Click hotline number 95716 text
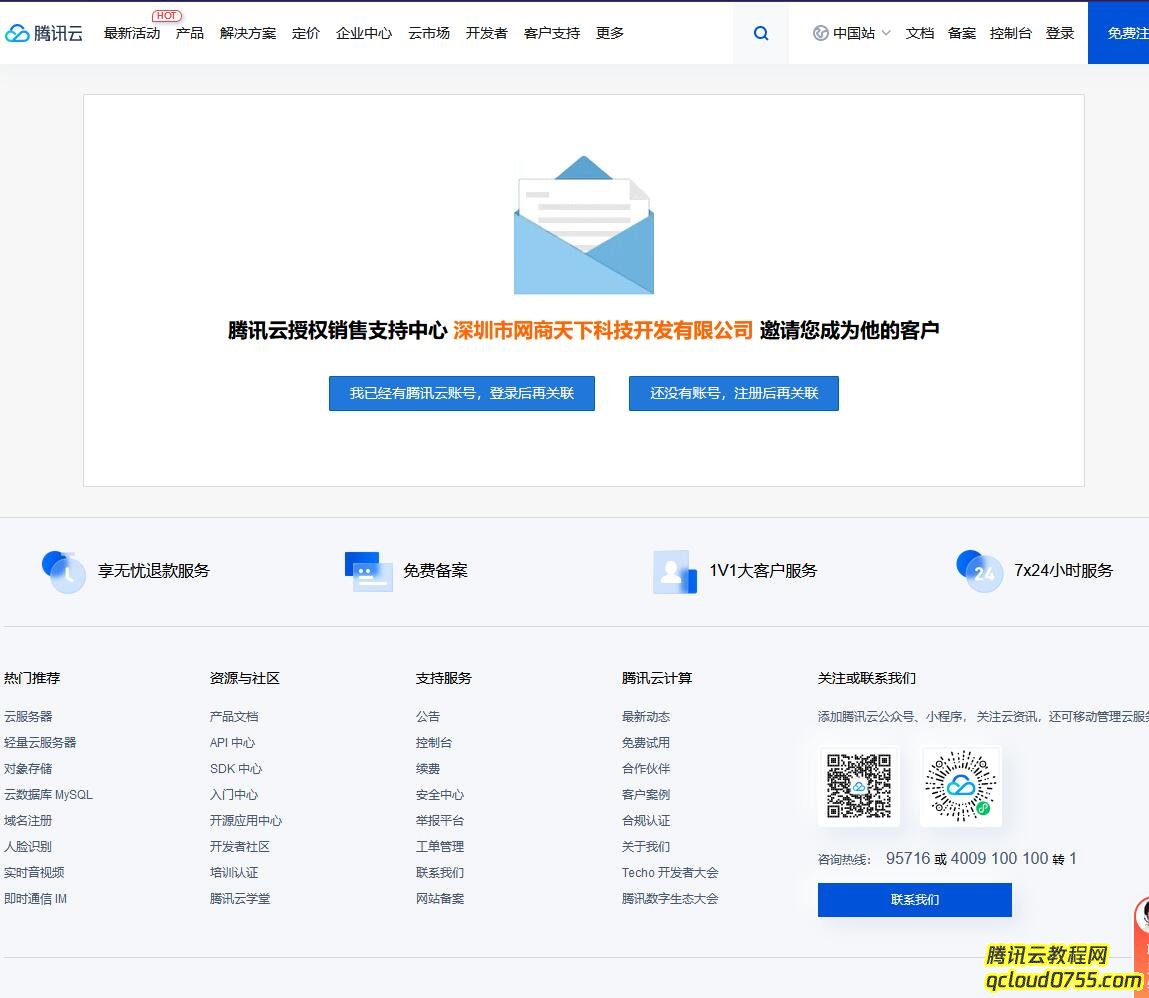 coord(908,858)
